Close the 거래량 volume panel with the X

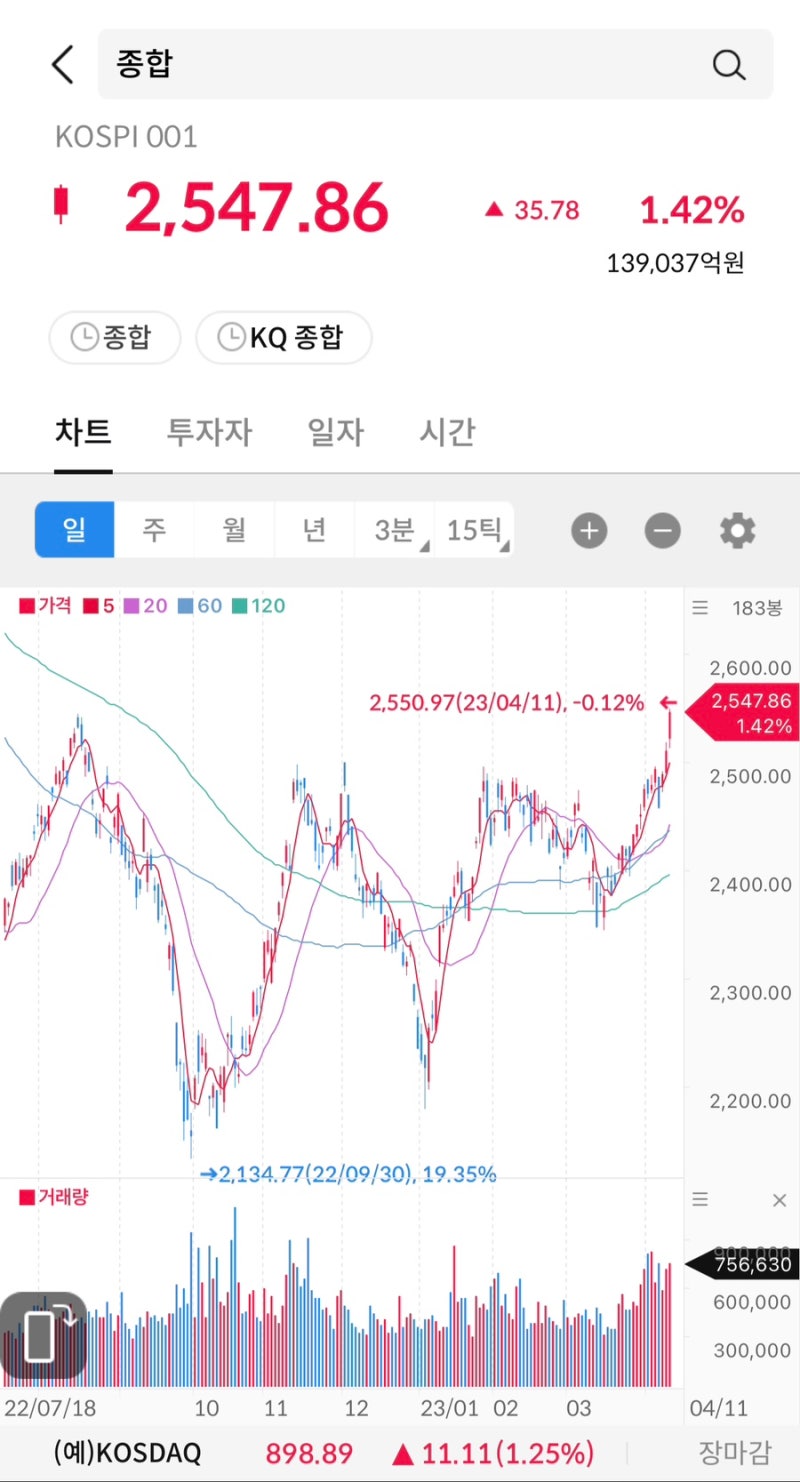point(779,1199)
